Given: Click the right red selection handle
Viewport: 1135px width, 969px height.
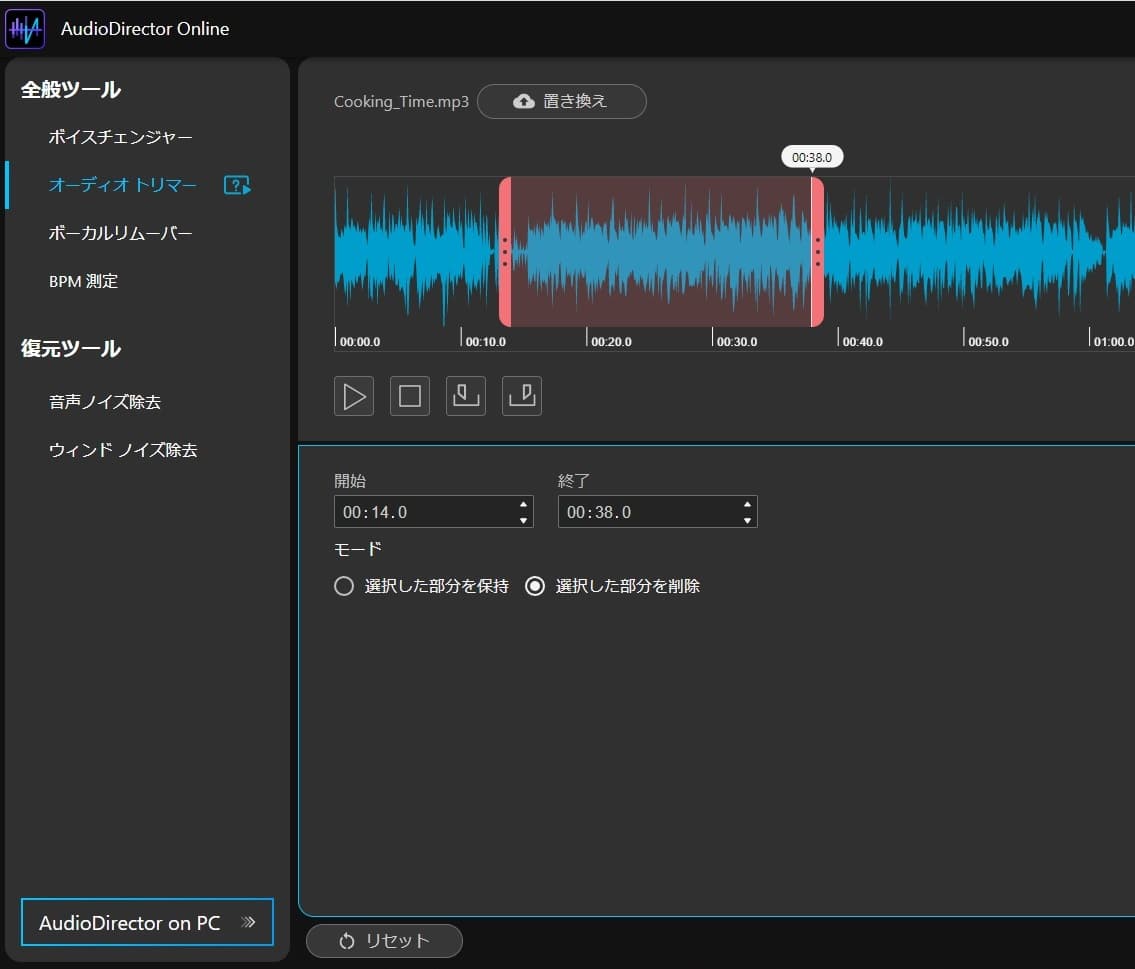Looking at the screenshot, I should coord(818,252).
